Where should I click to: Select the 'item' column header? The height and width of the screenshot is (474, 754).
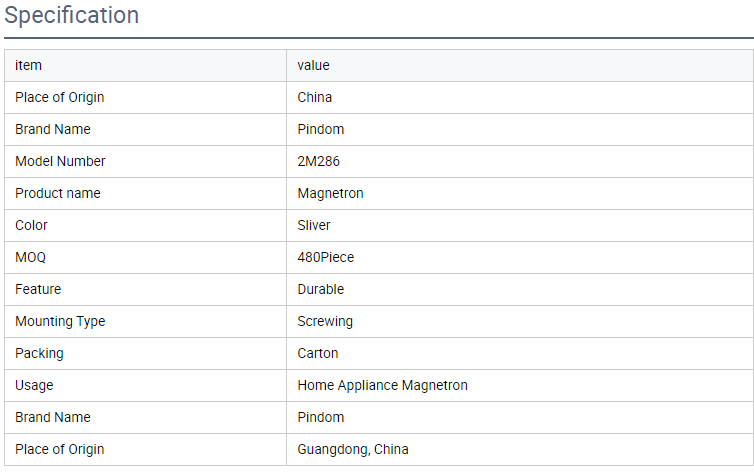coord(28,65)
